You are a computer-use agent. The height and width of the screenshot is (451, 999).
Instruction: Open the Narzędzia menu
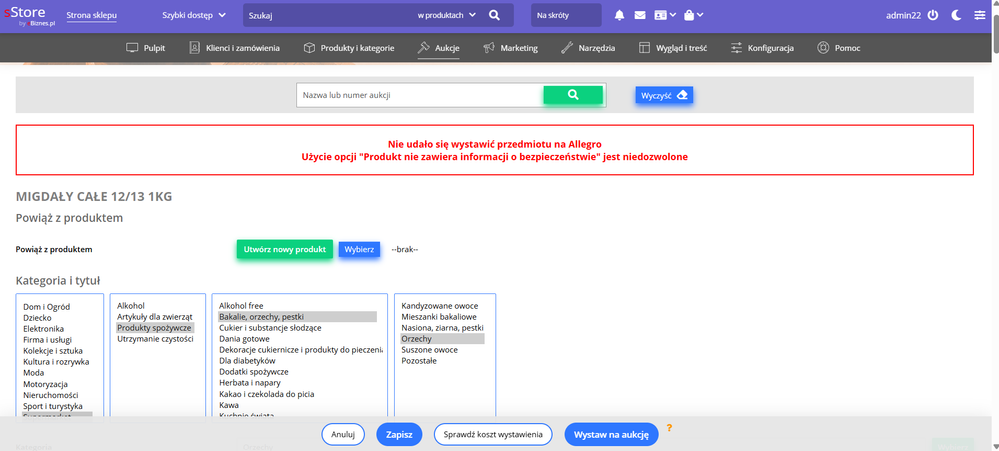point(588,48)
